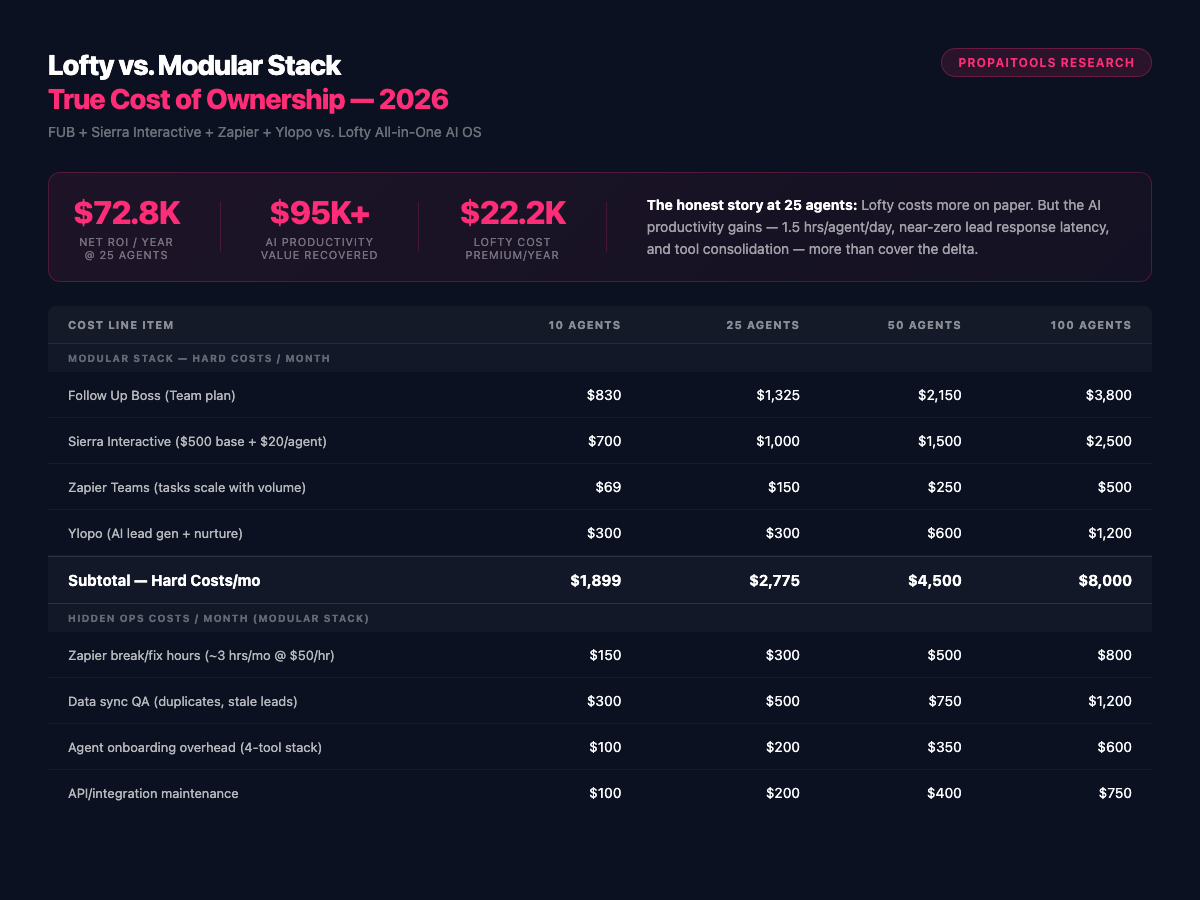Click the Sierra Interactive row label
The width and height of the screenshot is (1200, 900).
pos(197,441)
